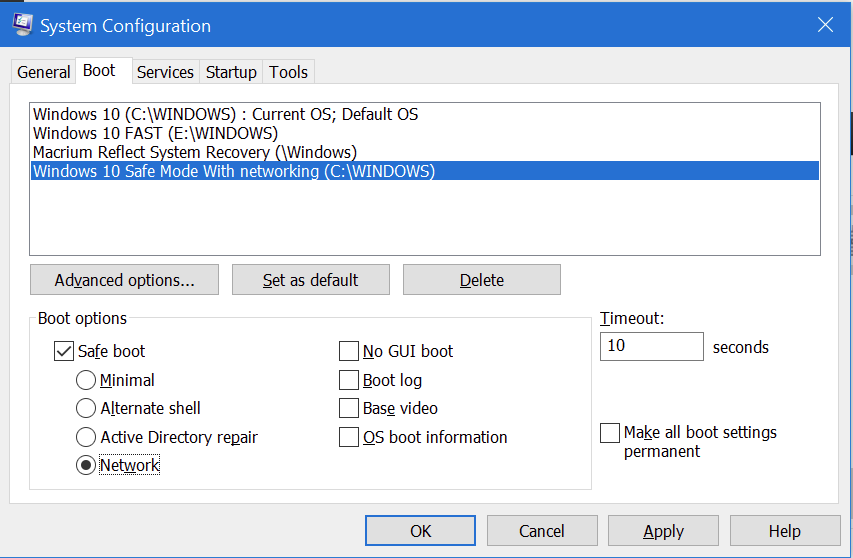Cancel the configuration changes

[x=542, y=531]
